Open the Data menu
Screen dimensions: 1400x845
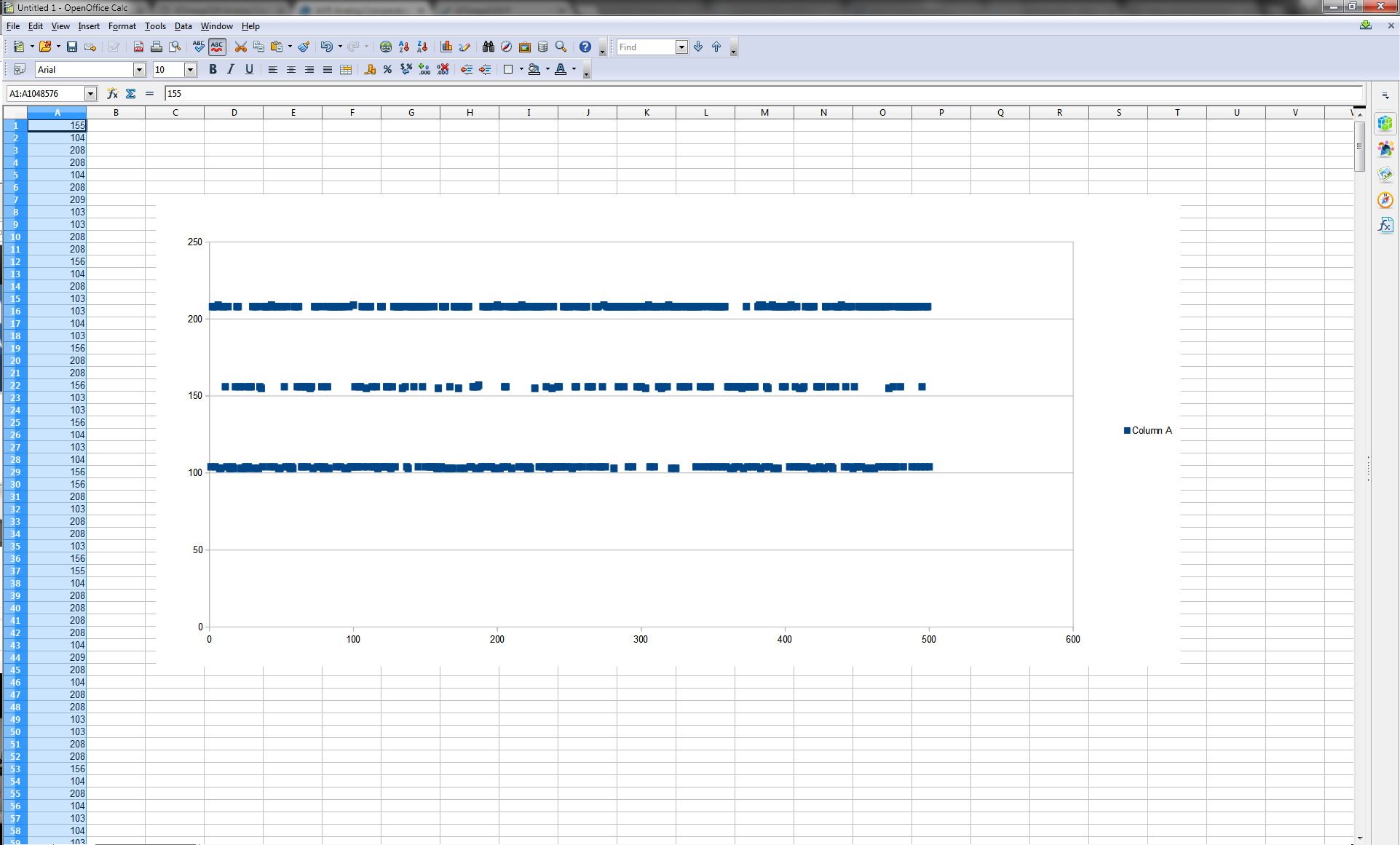coord(183,26)
